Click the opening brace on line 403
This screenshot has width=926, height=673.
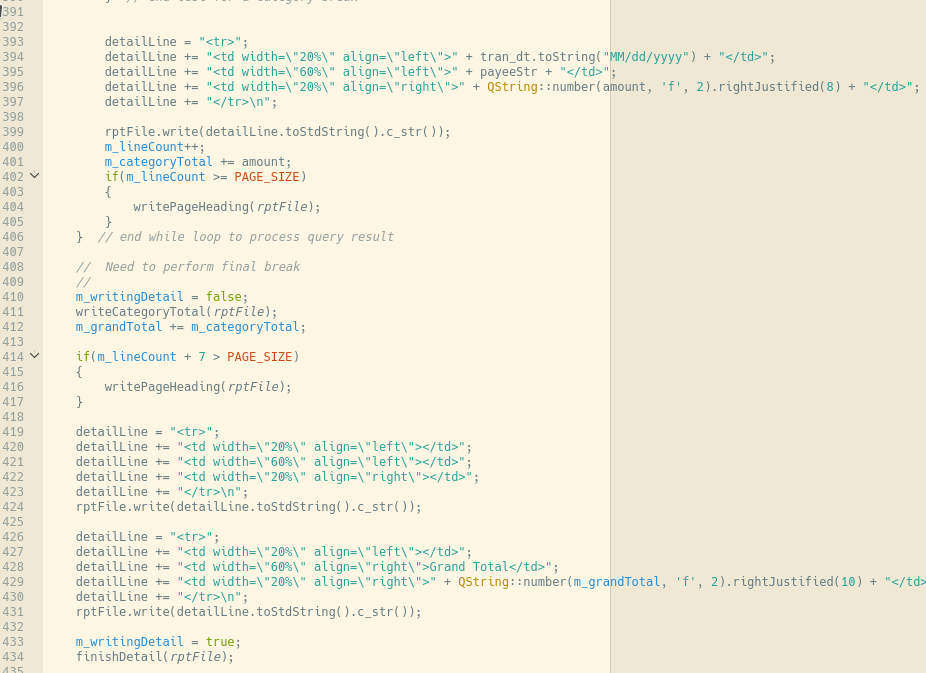pyautogui.click(x=108, y=192)
